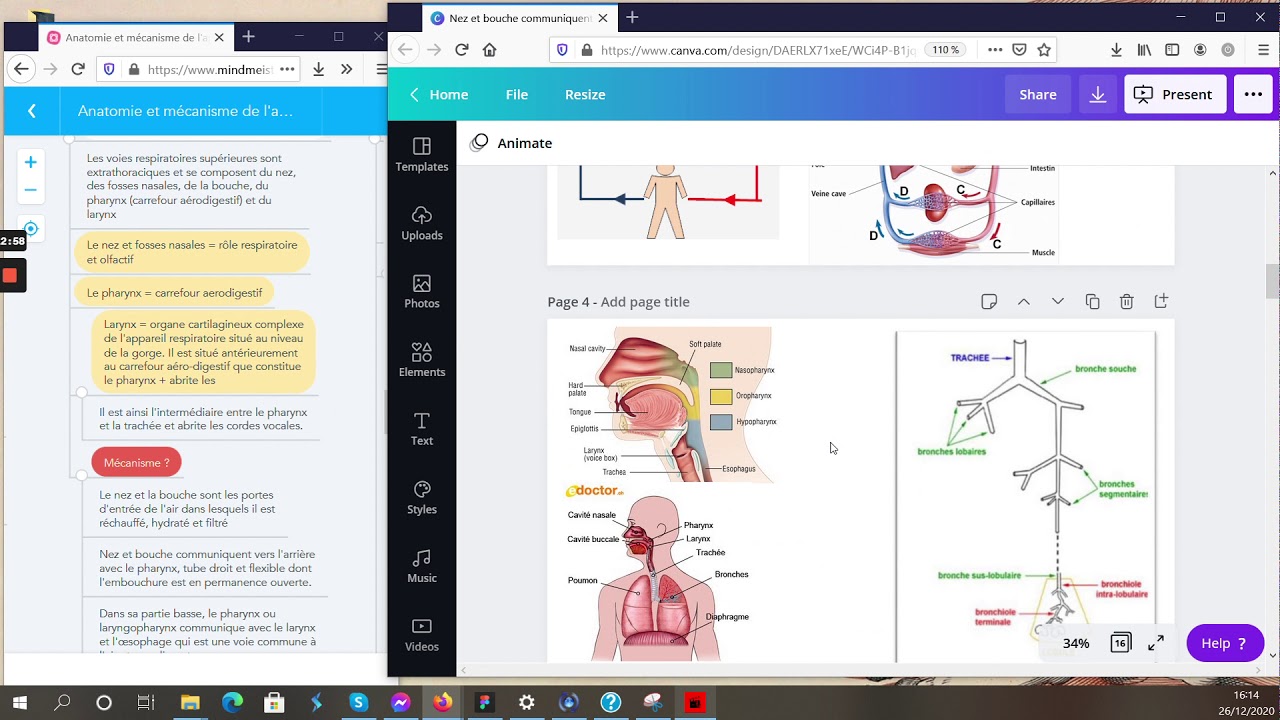
Task: Click the 110% zoom indicator in address bar
Action: point(945,49)
